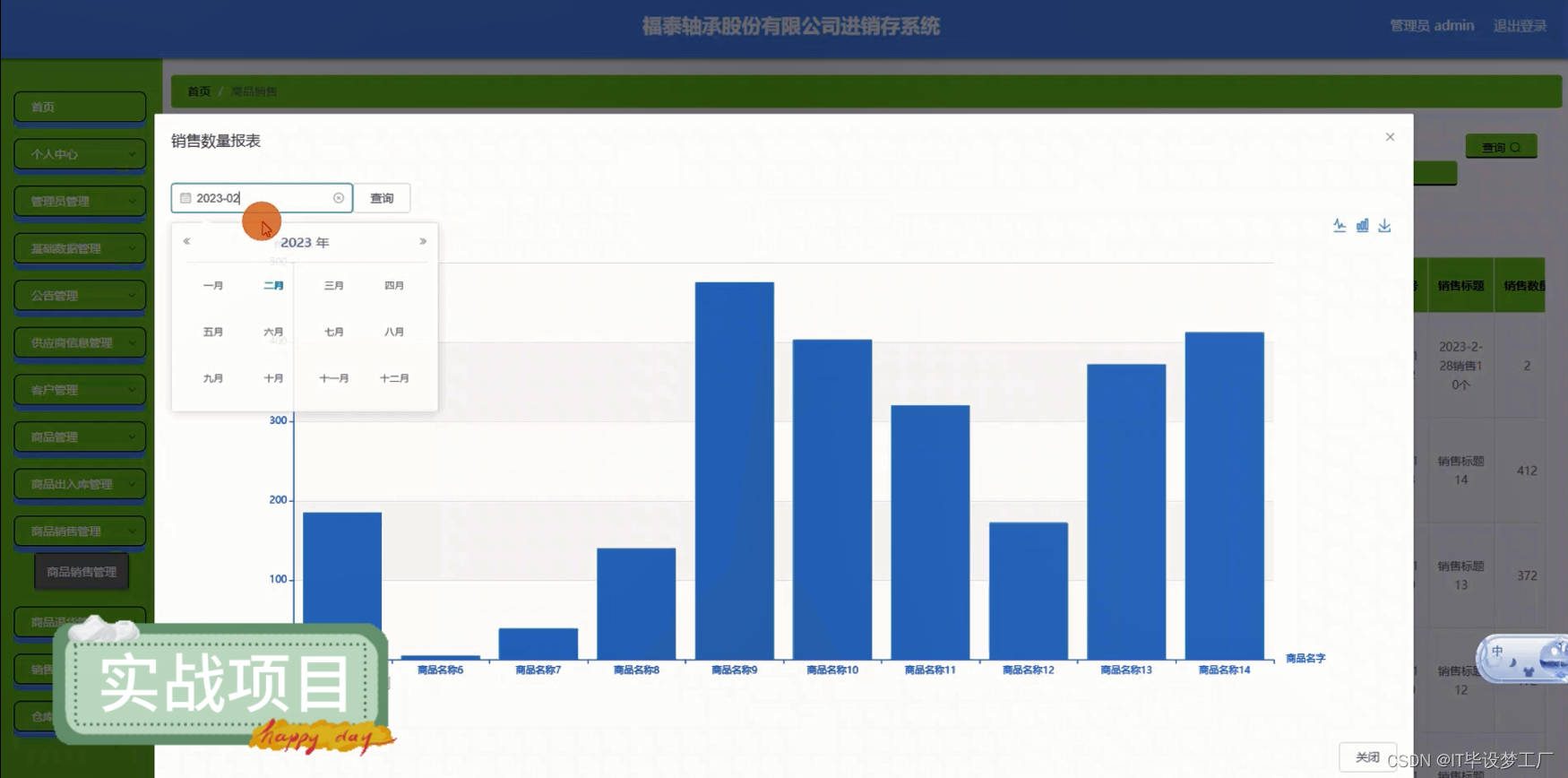
Task: Click table cell with value 372
Action: (x=1527, y=575)
